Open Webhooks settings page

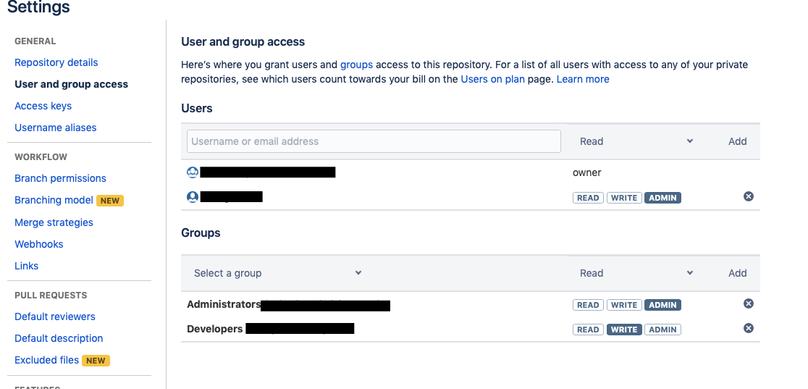coord(39,244)
